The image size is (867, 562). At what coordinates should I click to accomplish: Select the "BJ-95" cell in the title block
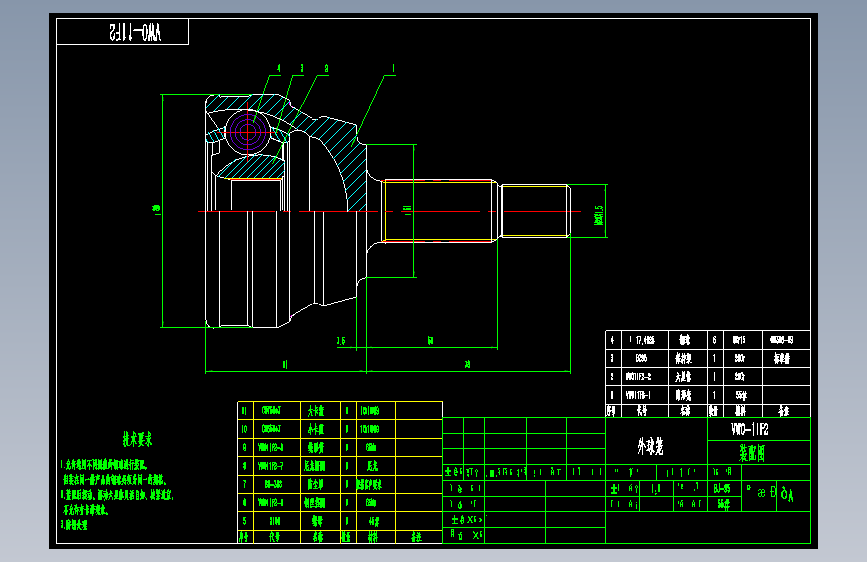point(722,488)
